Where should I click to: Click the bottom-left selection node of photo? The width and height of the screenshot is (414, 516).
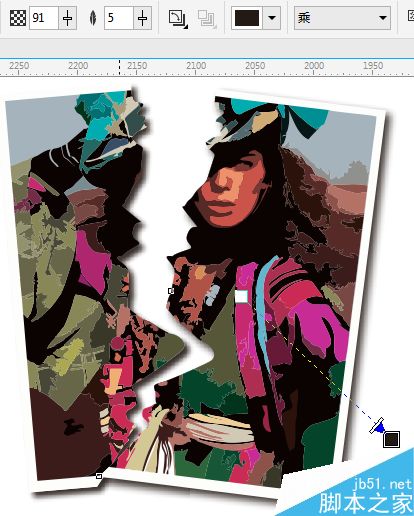click(x=99, y=476)
